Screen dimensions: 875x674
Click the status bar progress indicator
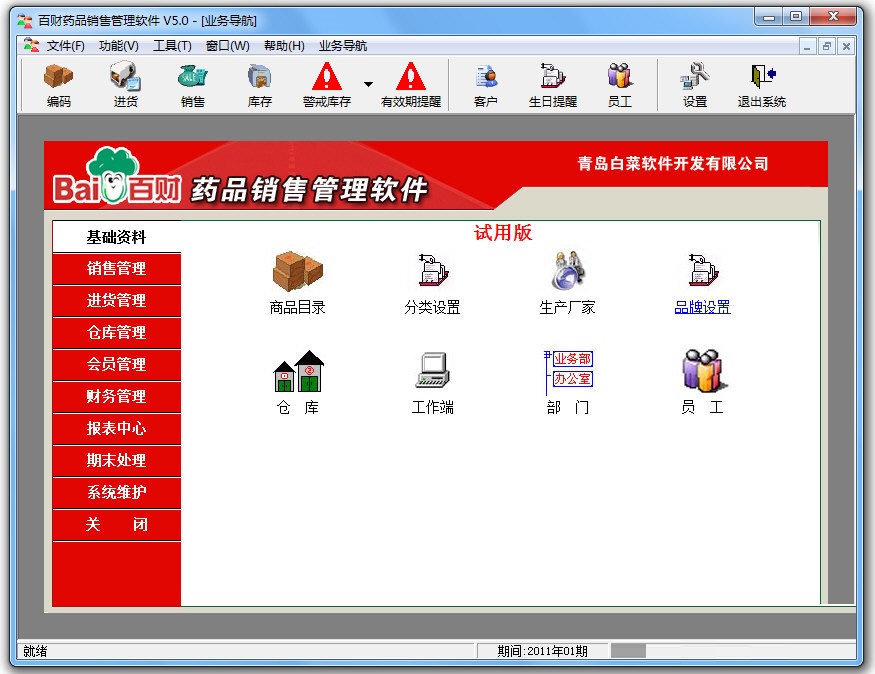(628, 651)
